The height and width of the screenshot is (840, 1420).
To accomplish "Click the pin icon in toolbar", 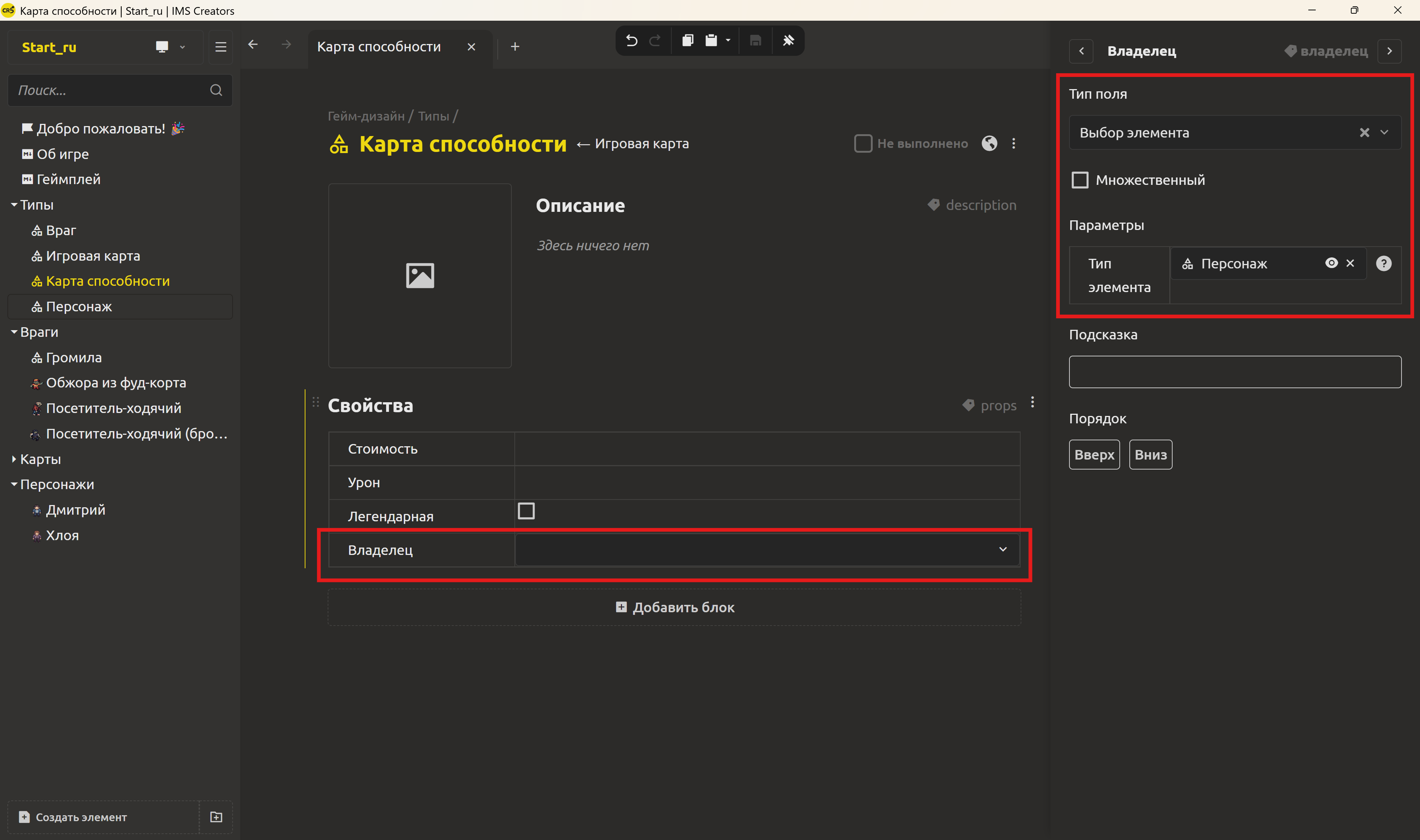I will point(788,41).
